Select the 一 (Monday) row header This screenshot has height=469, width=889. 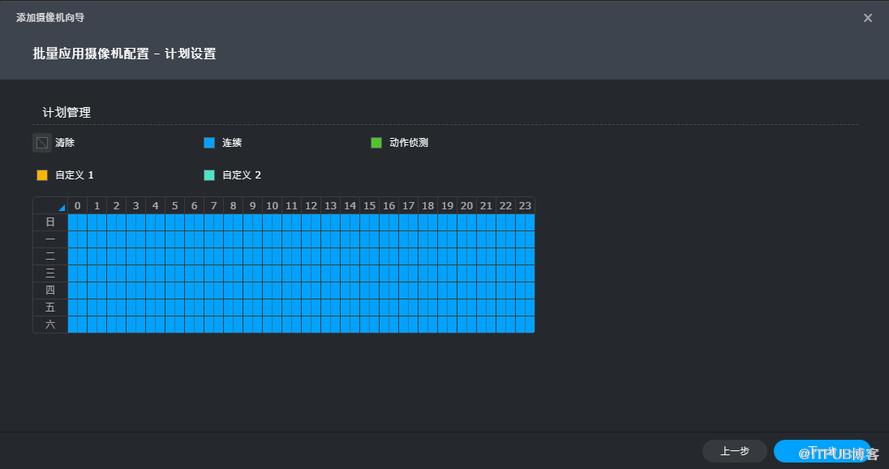coord(50,239)
